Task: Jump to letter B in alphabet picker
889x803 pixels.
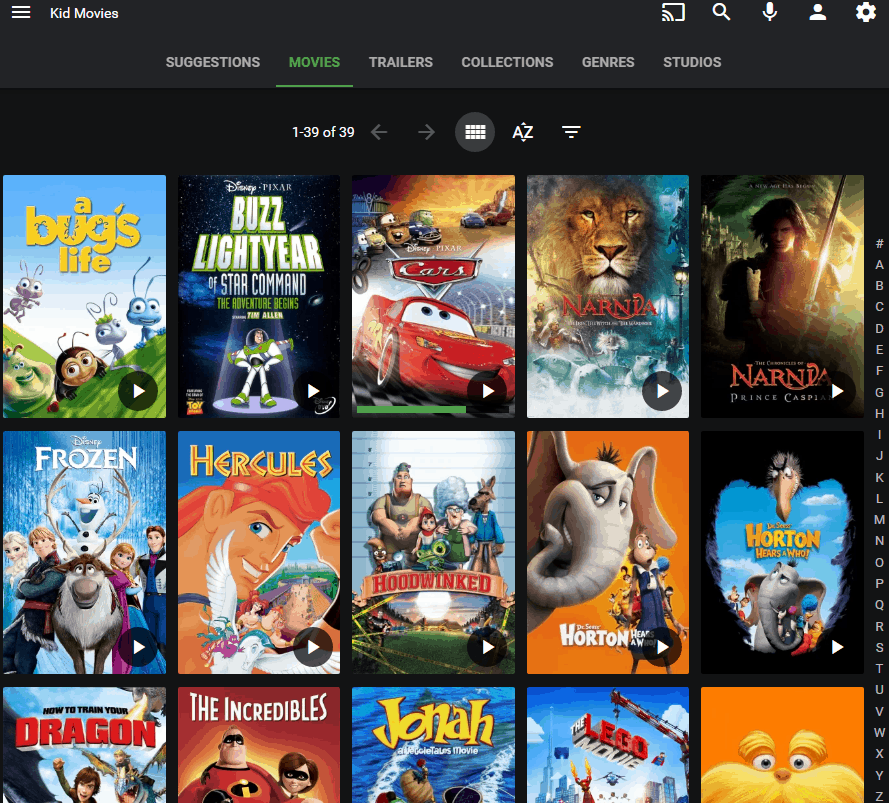Action: point(879,286)
